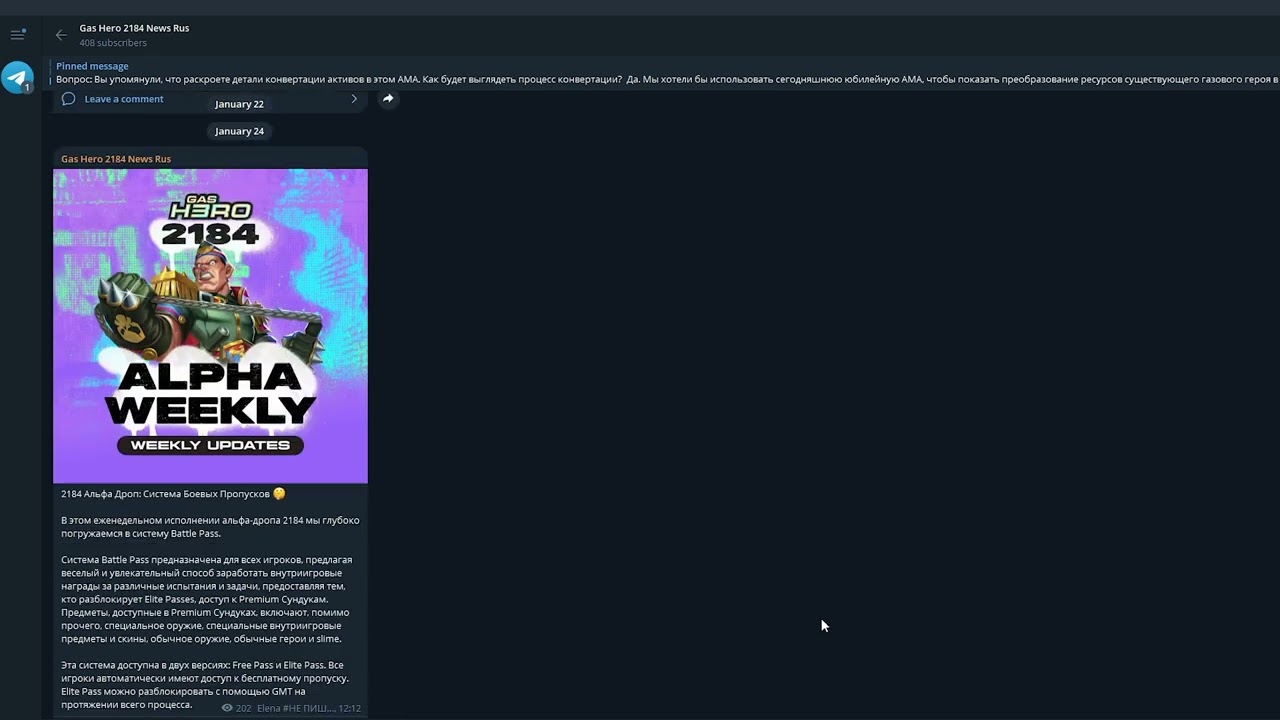
Task: Click the 202 views count
Action: 244,708
